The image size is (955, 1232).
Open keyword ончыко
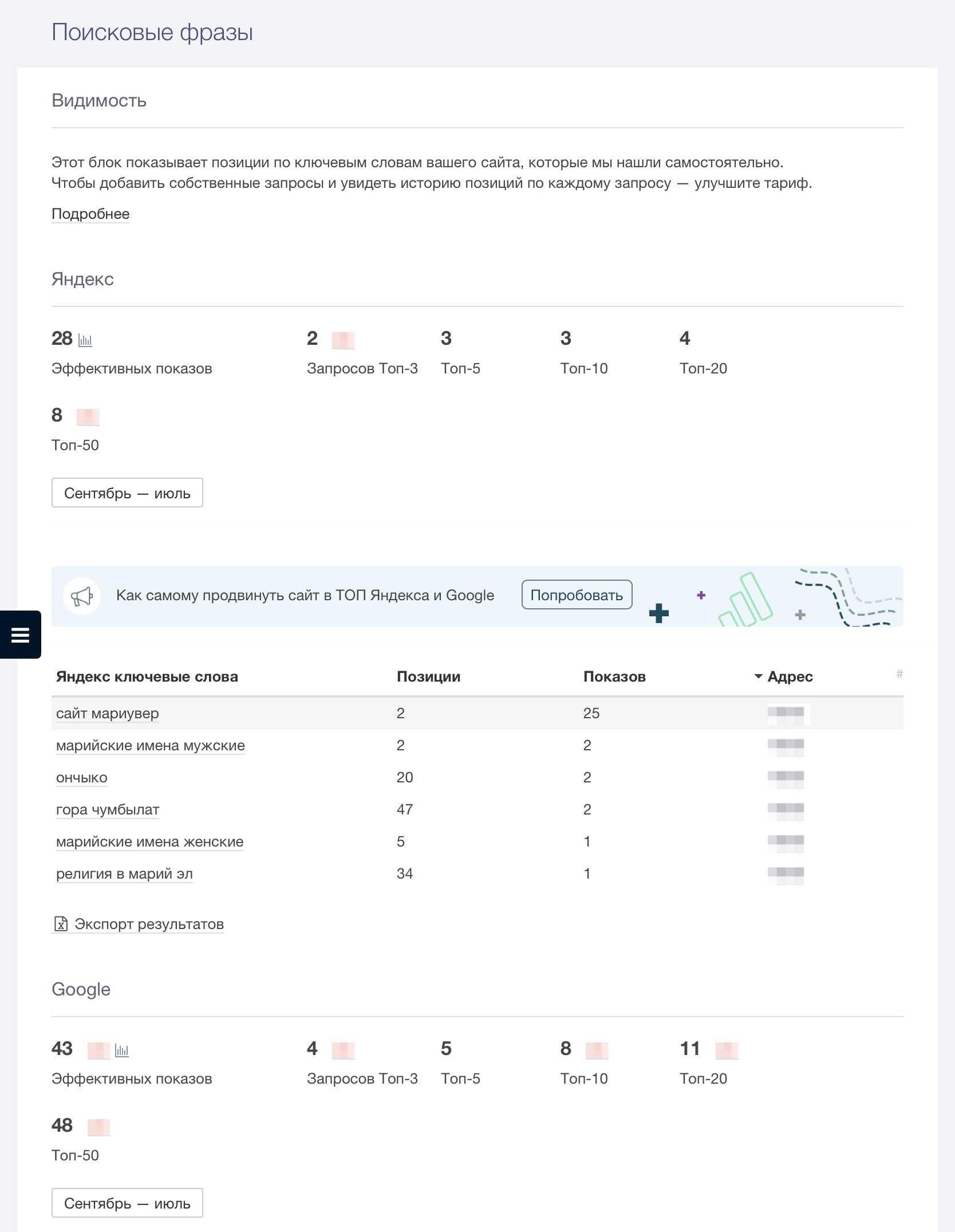point(82,777)
